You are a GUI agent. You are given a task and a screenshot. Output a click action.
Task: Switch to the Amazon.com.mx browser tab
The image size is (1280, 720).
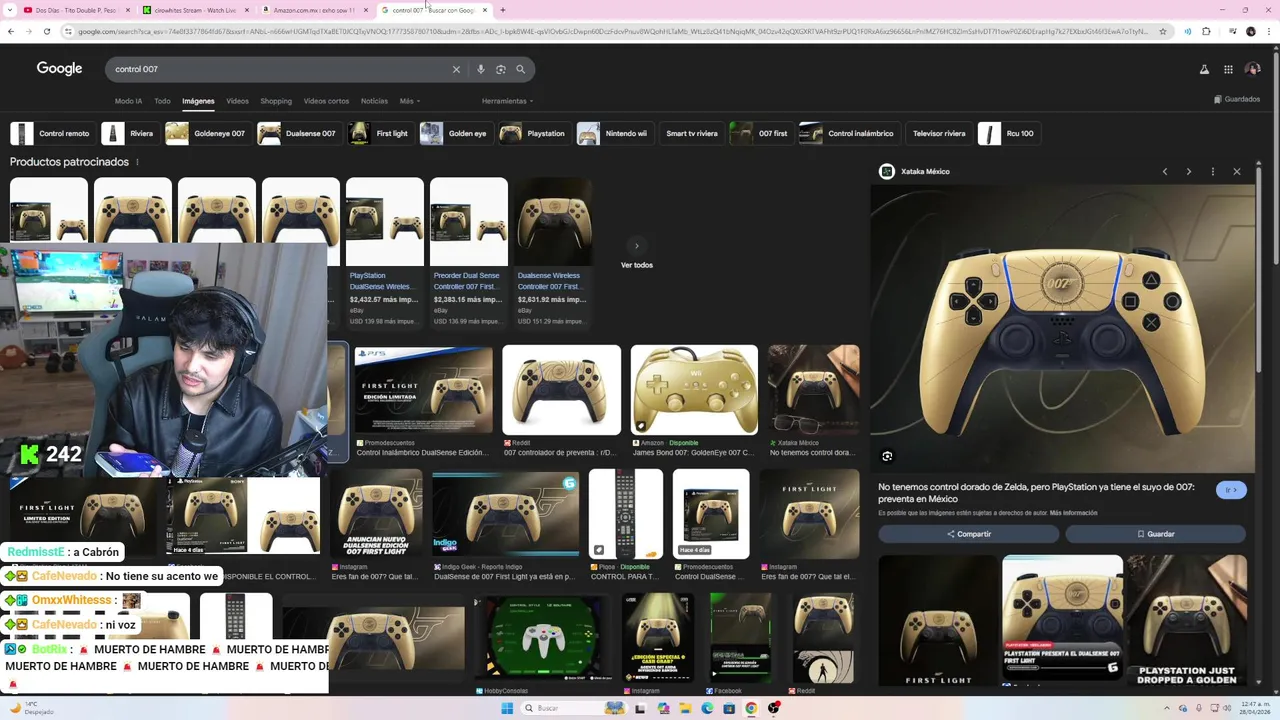[314, 10]
